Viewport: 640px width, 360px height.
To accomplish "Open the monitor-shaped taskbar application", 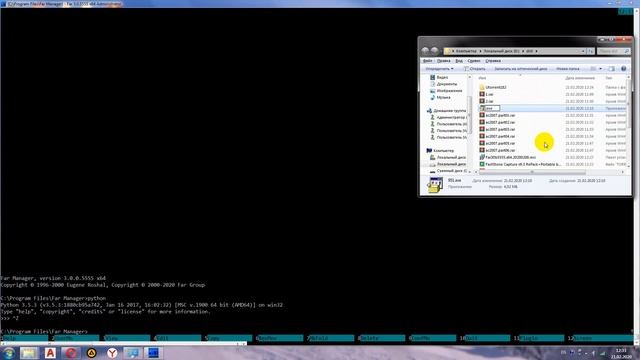I will (x=132, y=353).
